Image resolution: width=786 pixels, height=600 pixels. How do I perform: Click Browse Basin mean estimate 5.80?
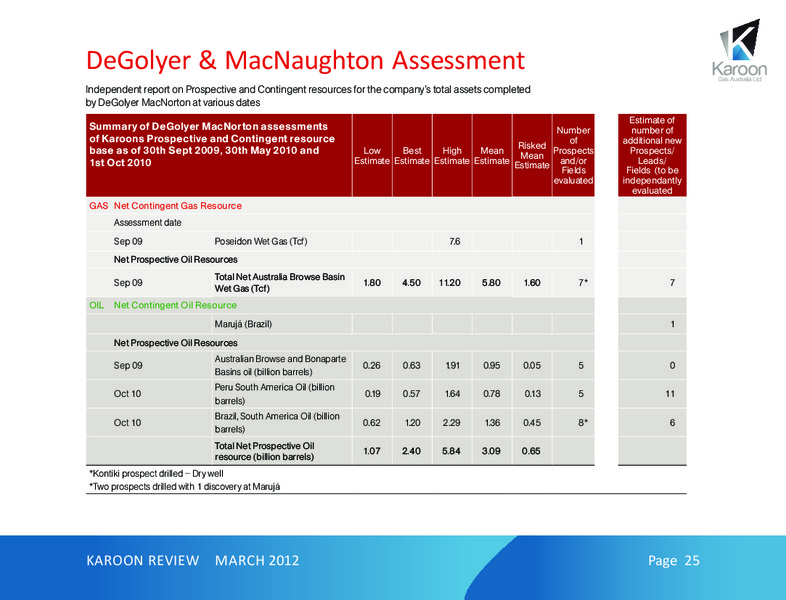[x=491, y=283]
